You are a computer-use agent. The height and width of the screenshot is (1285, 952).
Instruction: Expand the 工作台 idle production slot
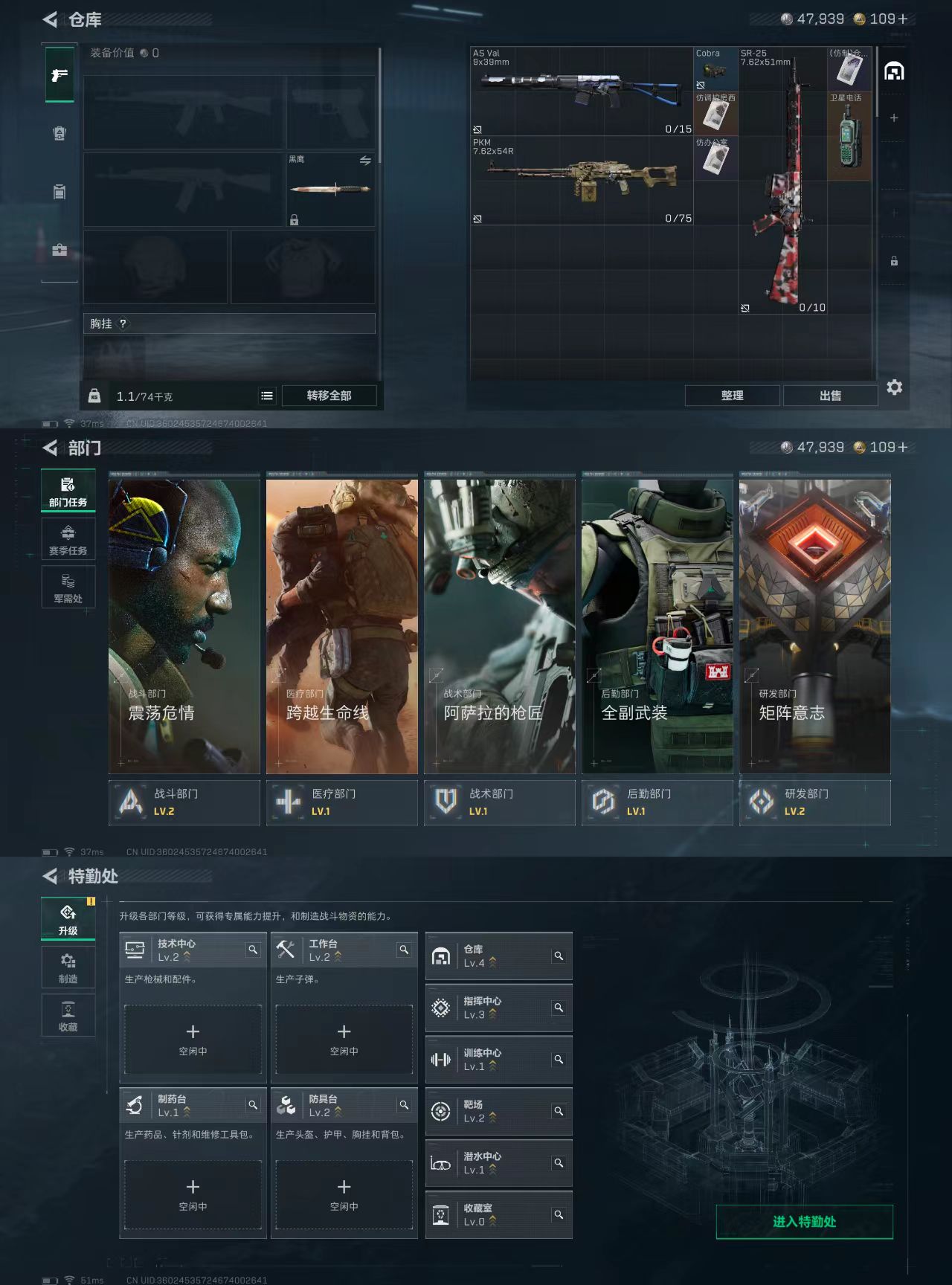pyautogui.click(x=344, y=1039)
